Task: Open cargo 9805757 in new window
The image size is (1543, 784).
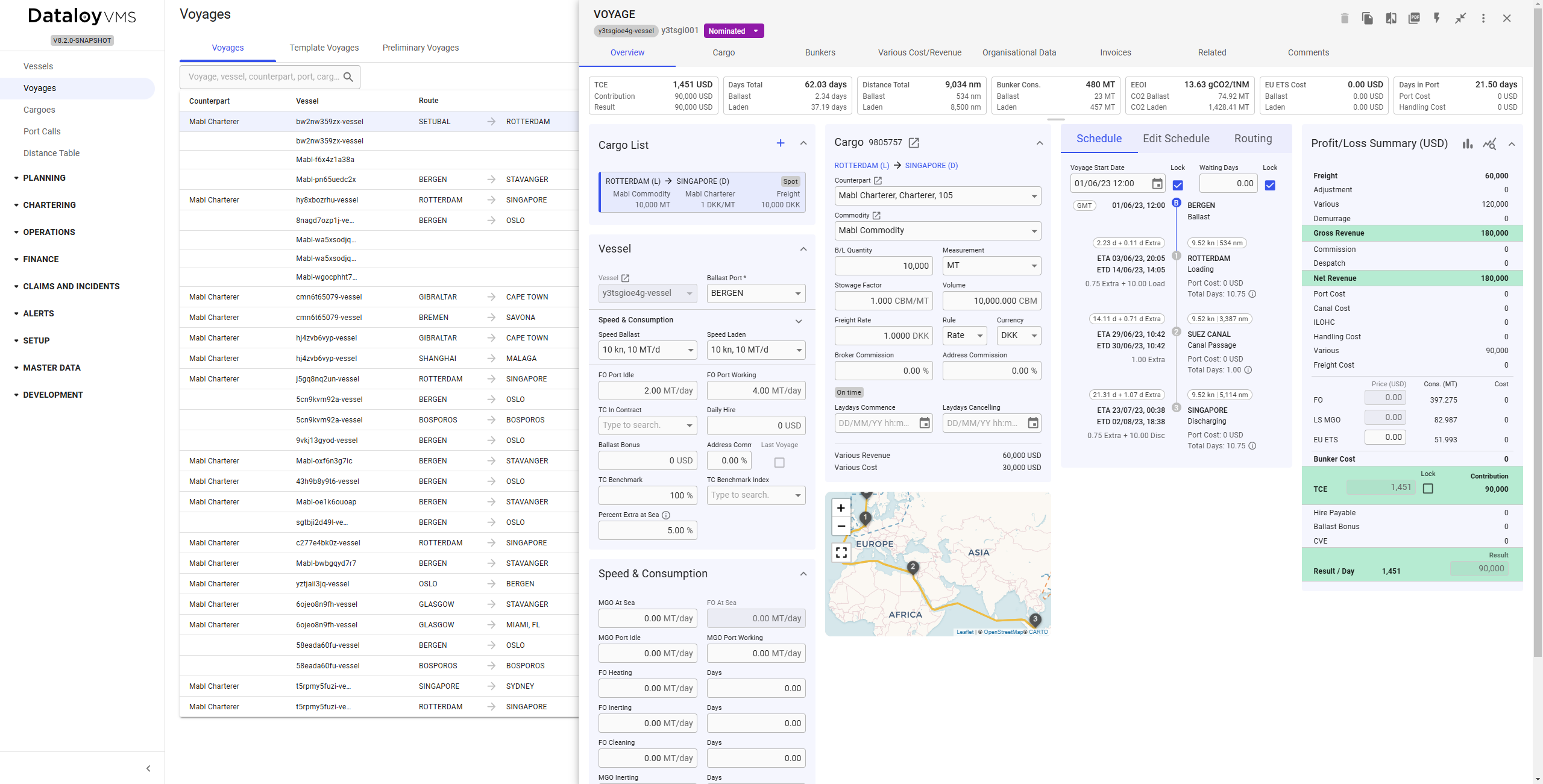Action: coord(914,143)
